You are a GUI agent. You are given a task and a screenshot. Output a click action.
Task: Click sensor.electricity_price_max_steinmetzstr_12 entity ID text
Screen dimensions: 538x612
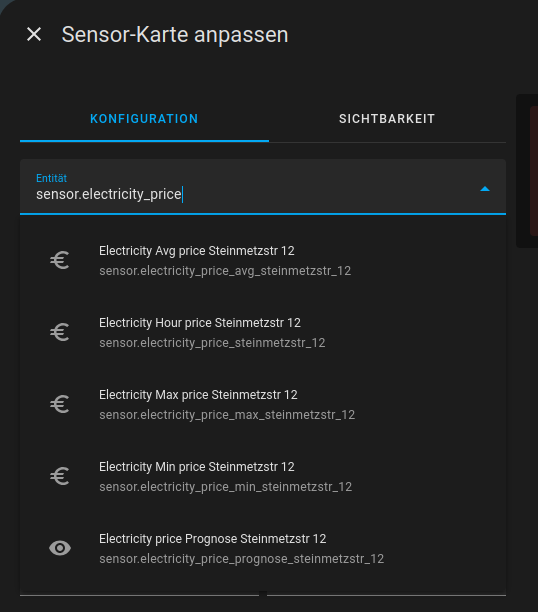[x=227, y=415]
